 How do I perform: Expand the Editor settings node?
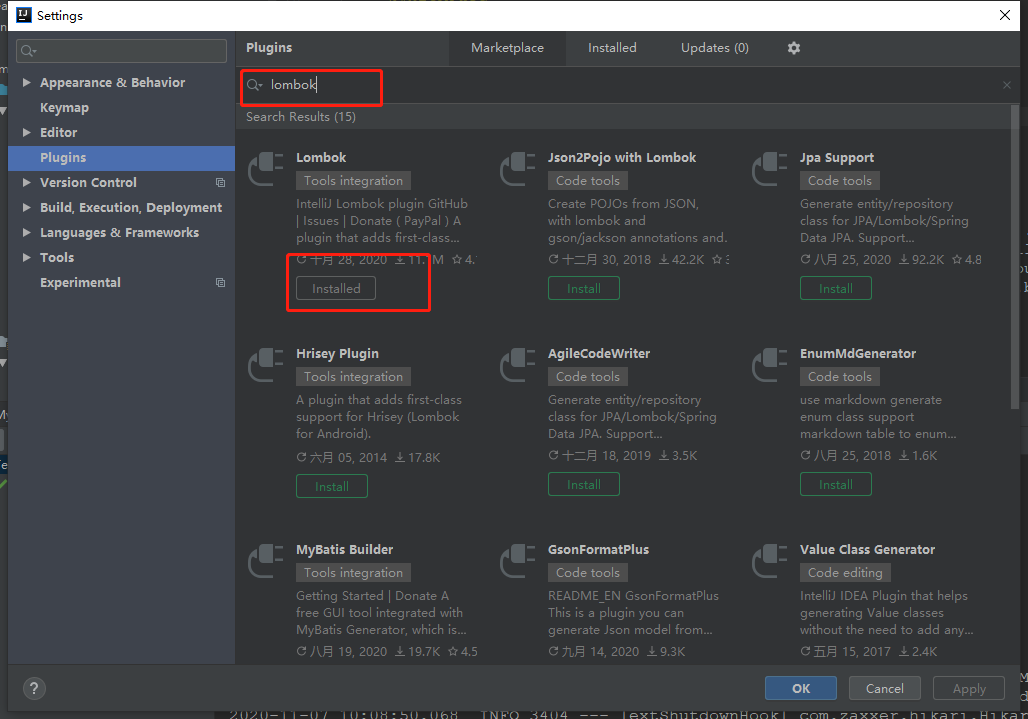coord(27,132)
